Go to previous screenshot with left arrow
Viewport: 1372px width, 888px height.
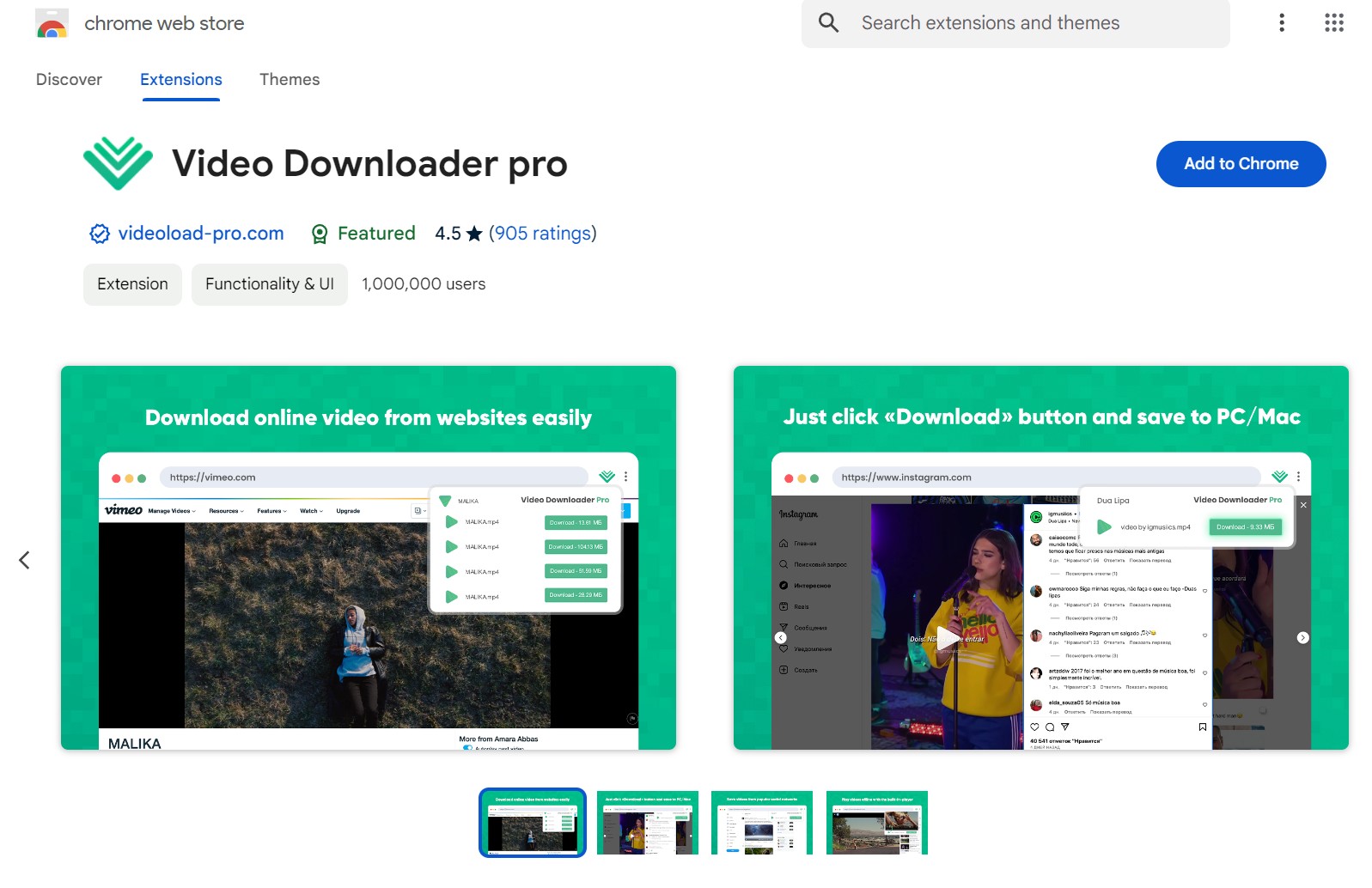[x=24, y=560]
